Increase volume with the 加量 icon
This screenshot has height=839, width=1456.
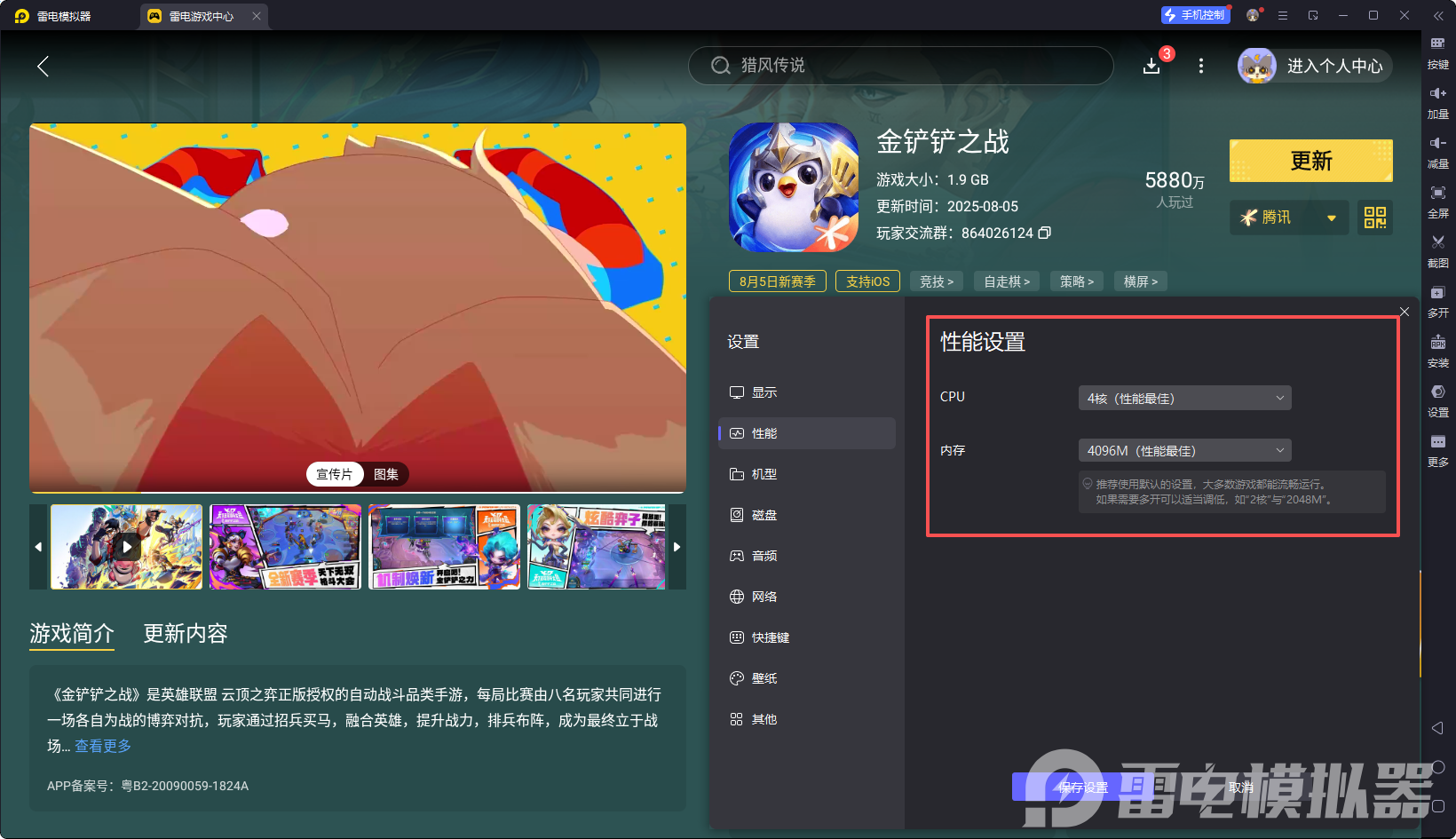tap(1437, 102)
